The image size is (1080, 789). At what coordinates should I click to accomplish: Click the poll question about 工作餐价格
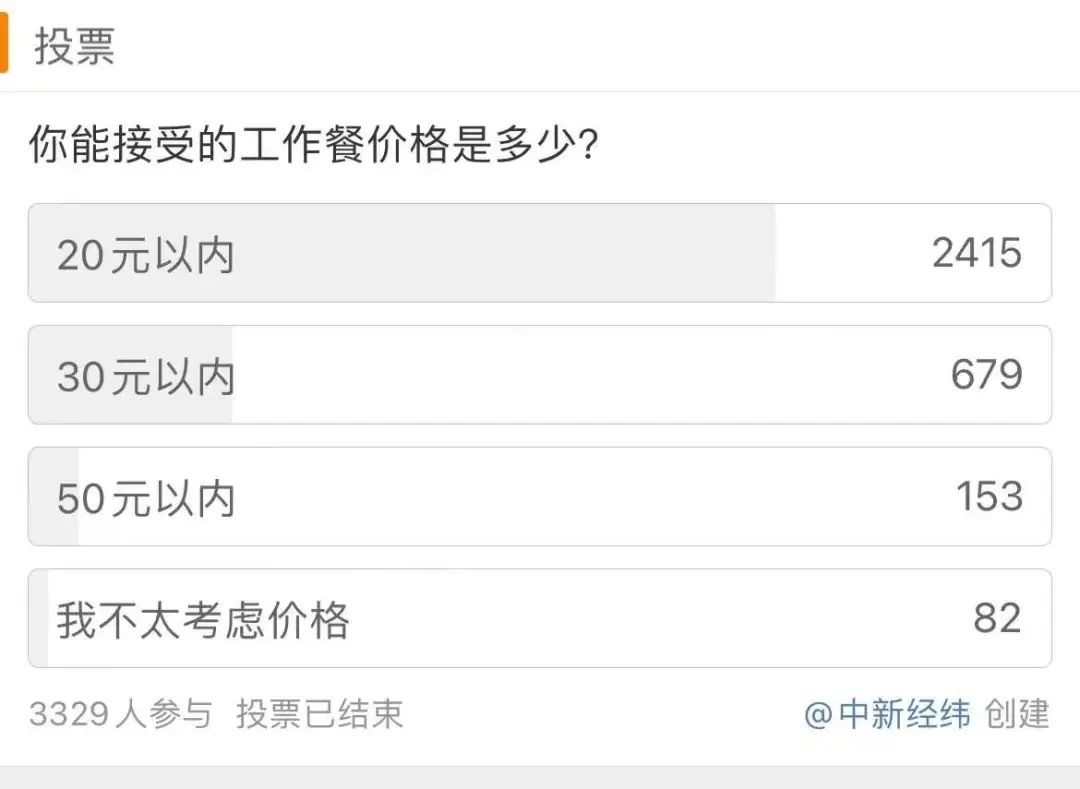coord(313,146)
